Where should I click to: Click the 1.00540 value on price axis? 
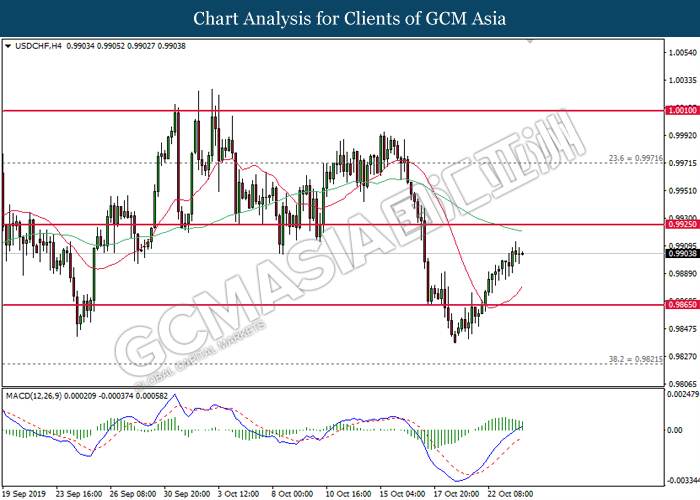[681, 52]
